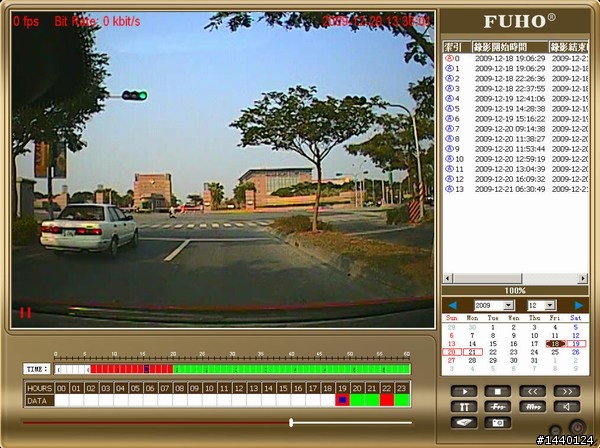Pick December 31 on the calendar
Viewport: 600px width, 448px height.
(x=534, y=360)
